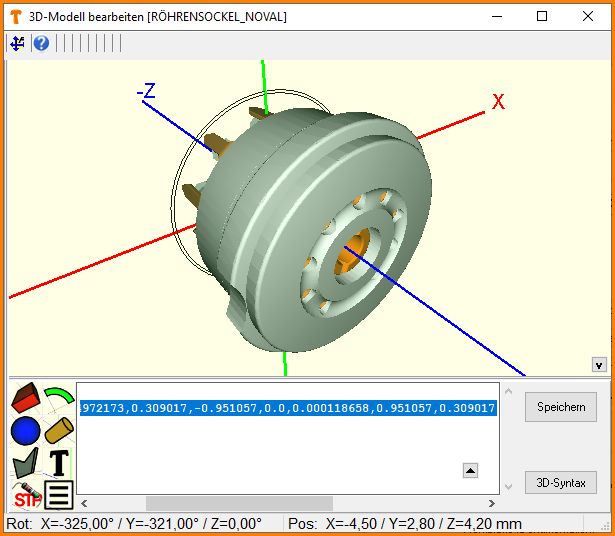The image size is (615, 536).
Task: Select the green extruded polygon tool
Action: pos(26,463)
